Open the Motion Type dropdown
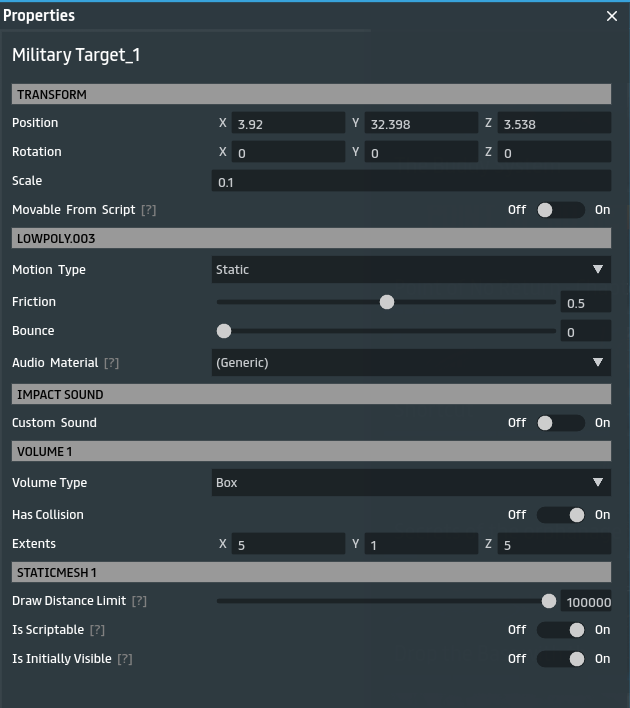630x708 pixels. click(411, 270)
